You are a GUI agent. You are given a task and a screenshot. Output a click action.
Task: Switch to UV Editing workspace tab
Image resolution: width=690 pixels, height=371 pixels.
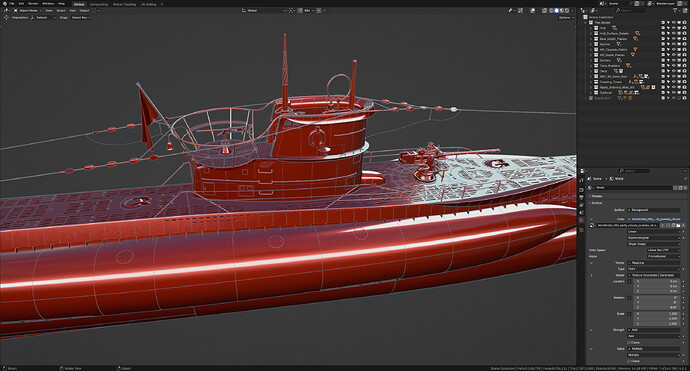click(x=149, y=4)
